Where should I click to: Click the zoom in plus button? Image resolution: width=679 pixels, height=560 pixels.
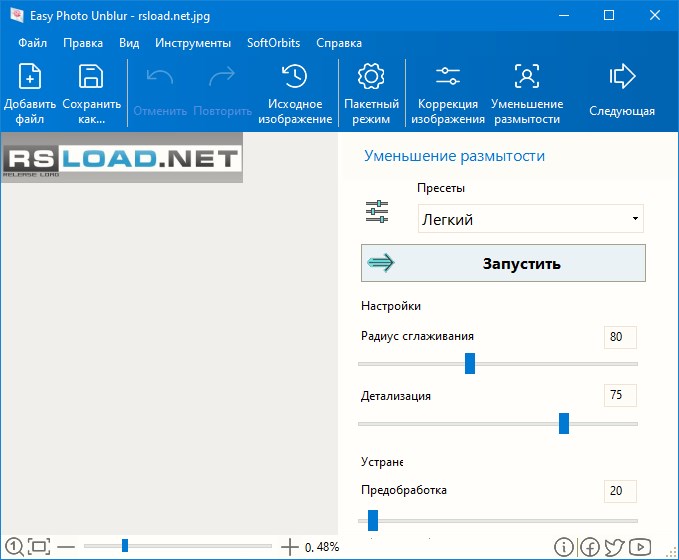tap(290, 546)
